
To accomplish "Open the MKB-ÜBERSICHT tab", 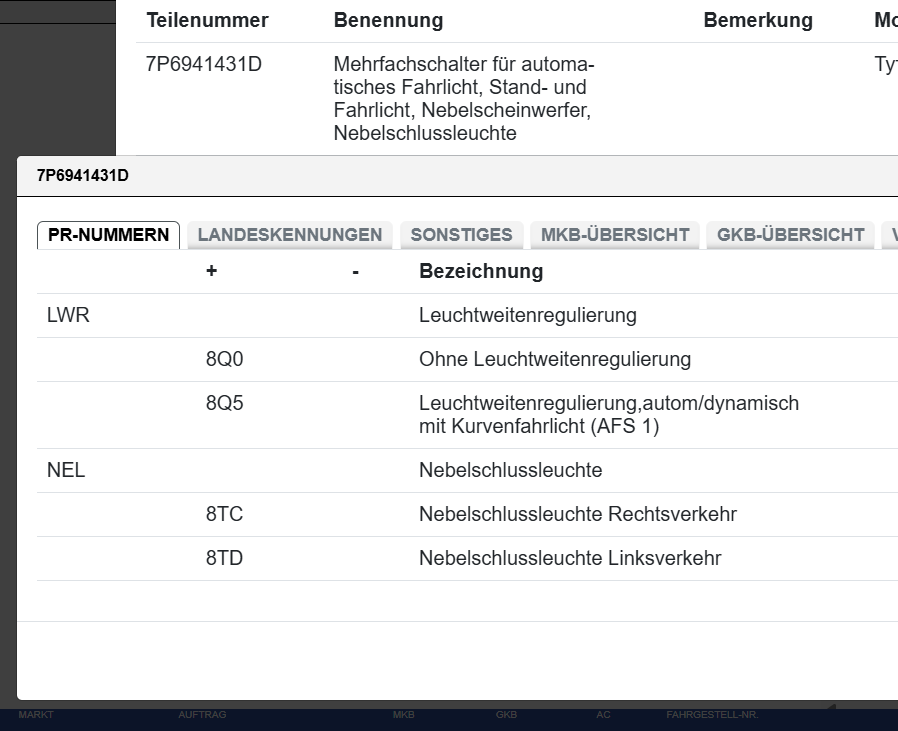I will coord(615,235).
